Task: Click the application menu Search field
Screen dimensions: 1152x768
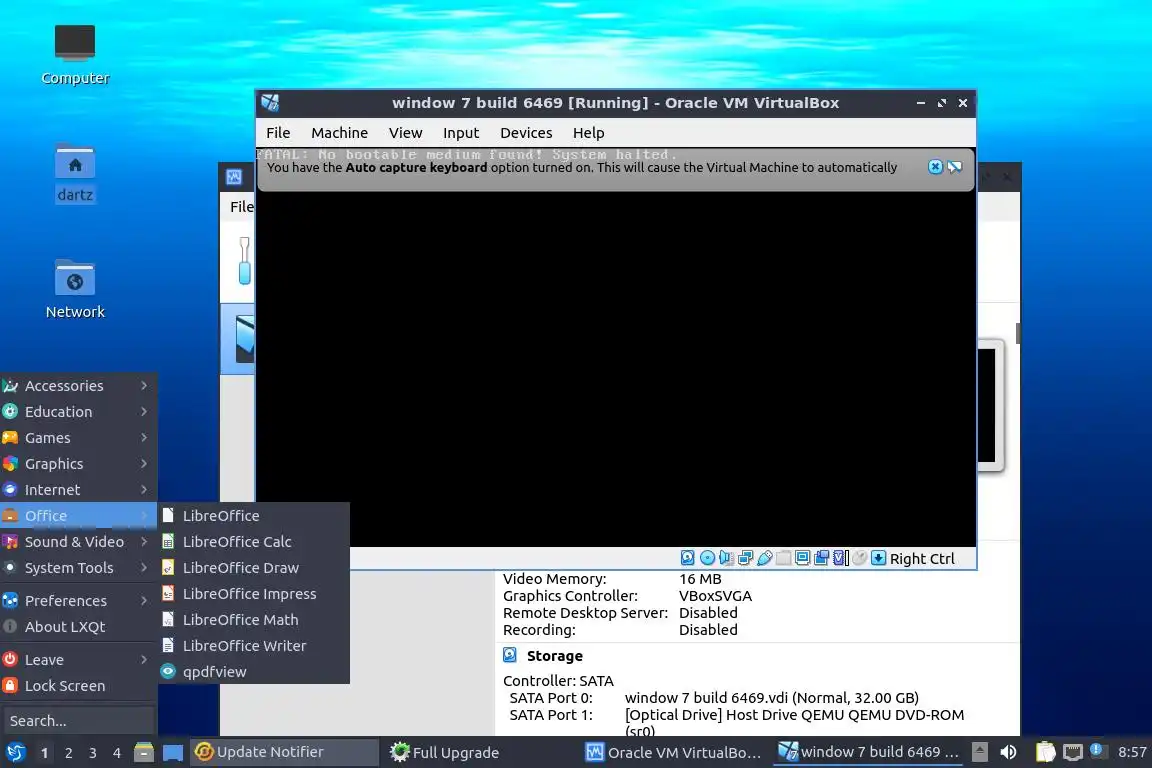Action: pos(78,721)
